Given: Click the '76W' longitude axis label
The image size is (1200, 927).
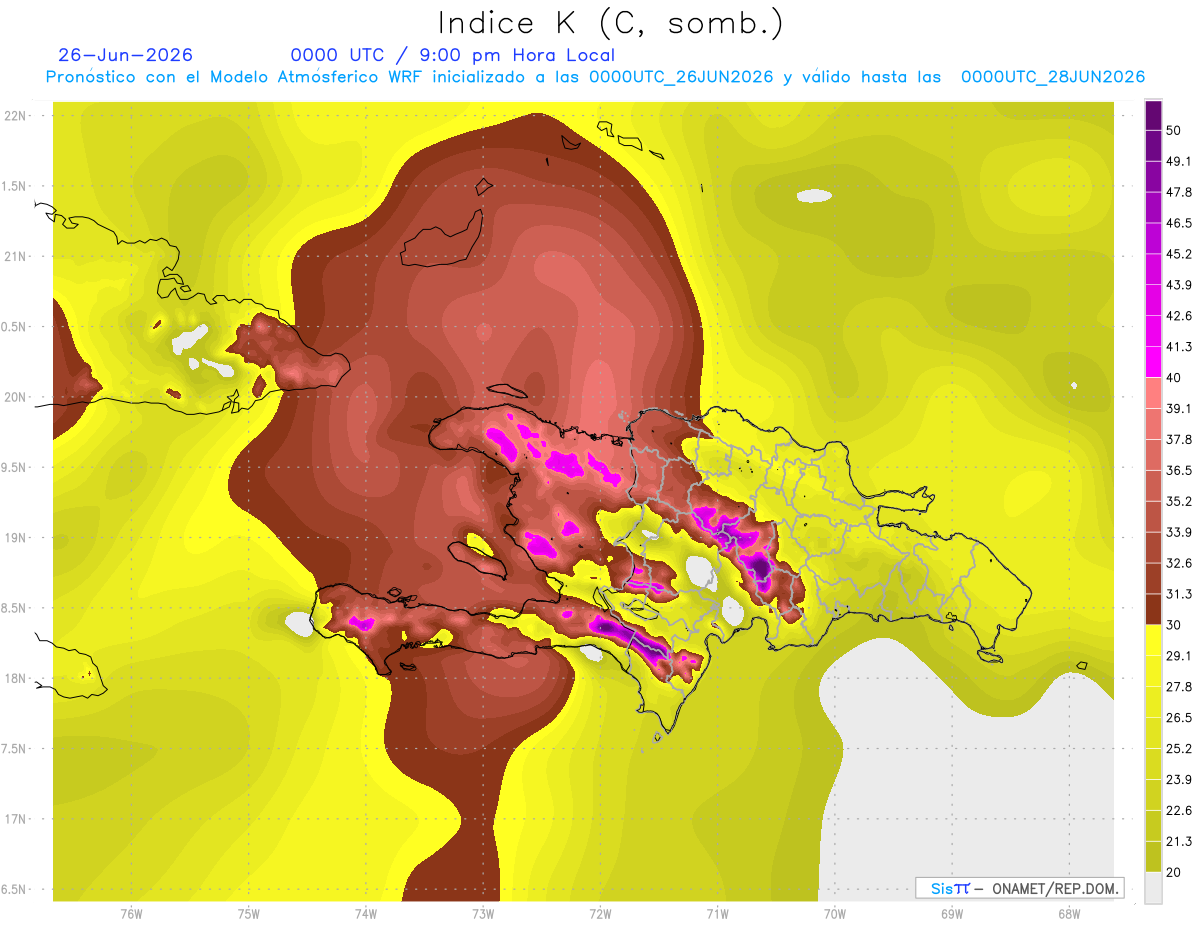Looking at the screenshot, I should pyautogui.click(x=131, y=914).
